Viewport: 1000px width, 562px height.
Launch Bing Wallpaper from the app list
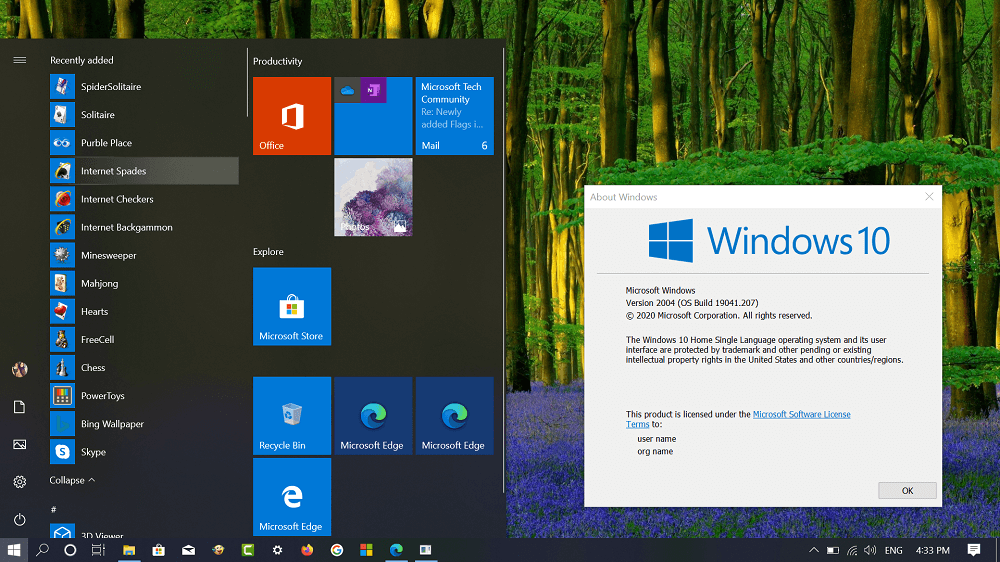coord(144,423)
